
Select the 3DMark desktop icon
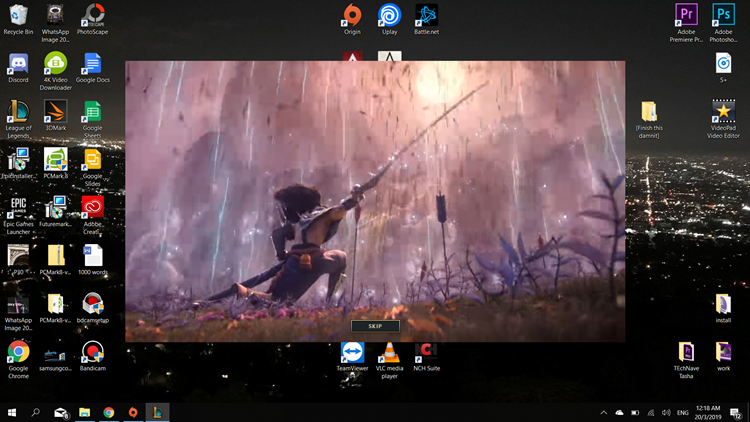[x=55, y=115]
